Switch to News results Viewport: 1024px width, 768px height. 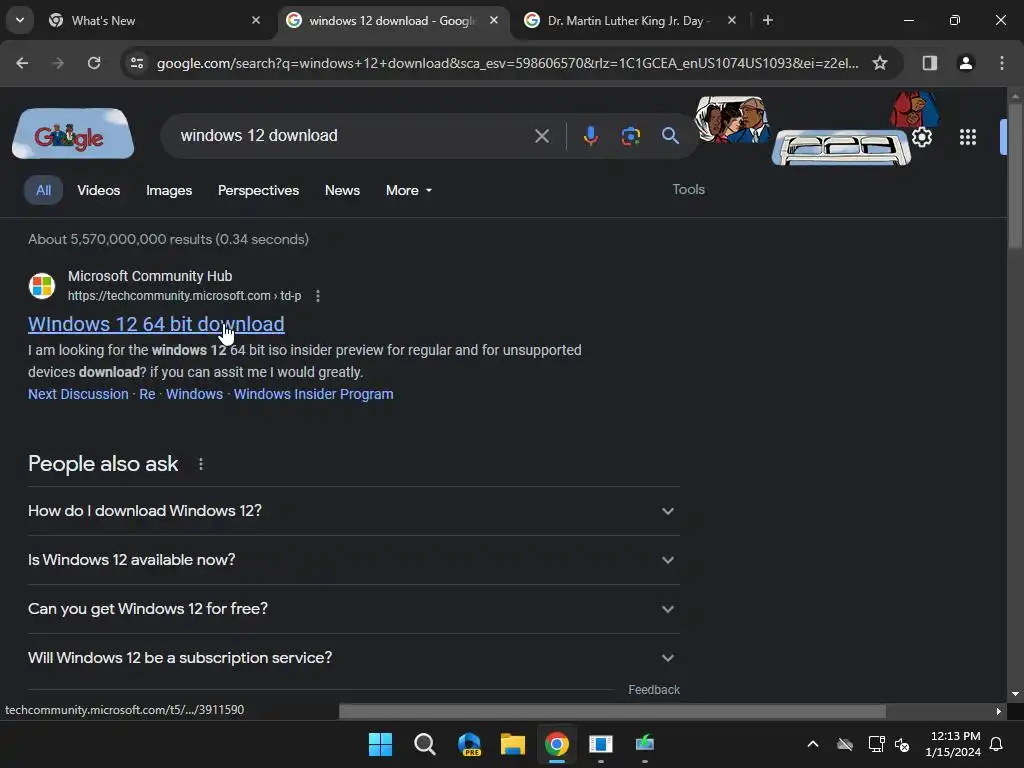342,190
